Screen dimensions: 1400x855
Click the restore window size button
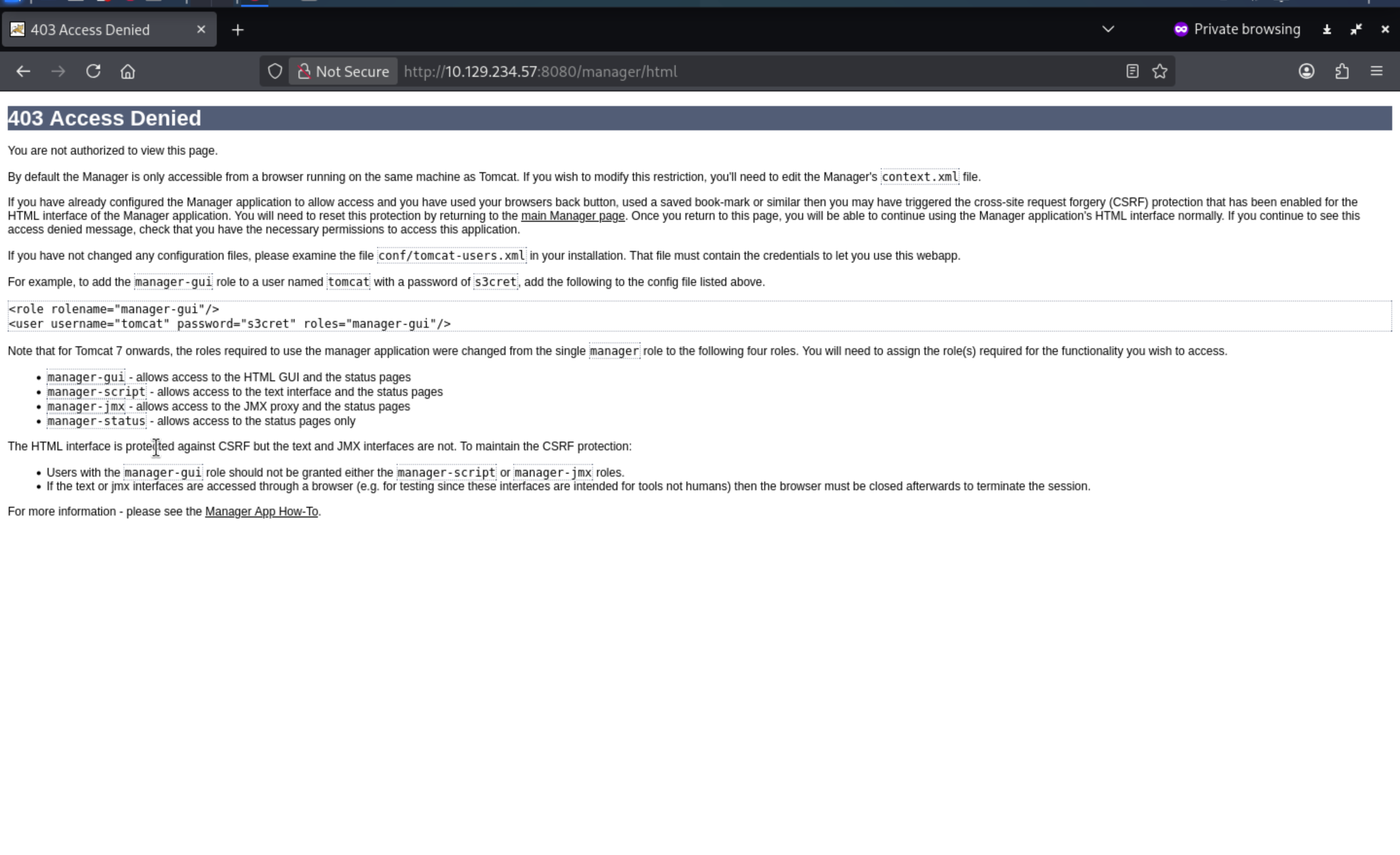(x=1356, y=30)
